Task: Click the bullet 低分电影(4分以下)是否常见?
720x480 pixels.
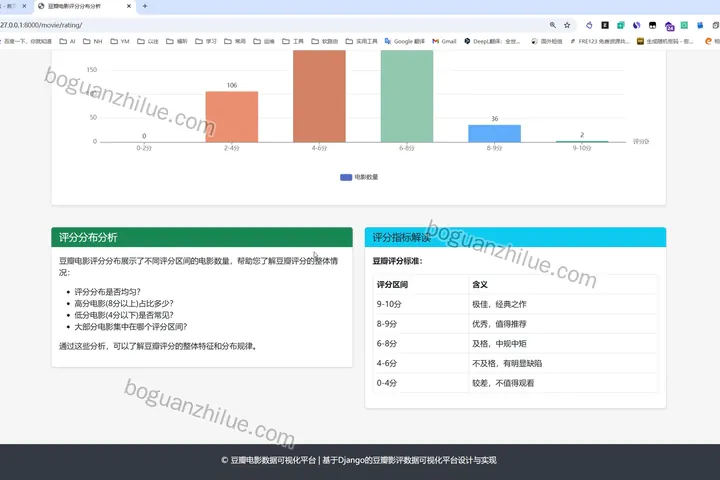Action: 124,315
